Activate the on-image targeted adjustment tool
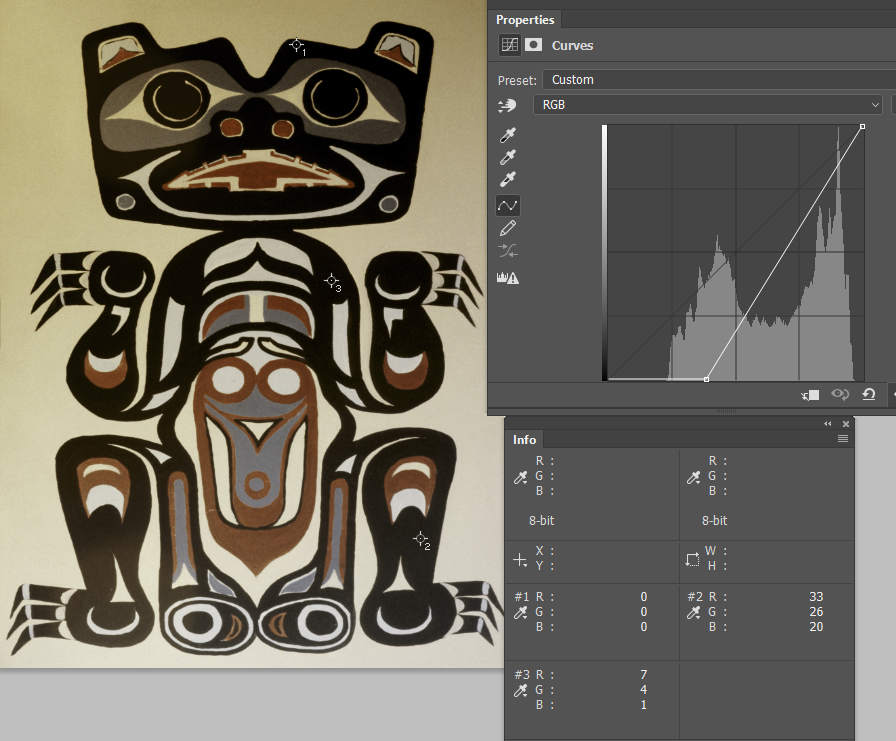Image resolution: width=896 pixels, height=741 pixels. pyautogui.click(x=507, y=105)
